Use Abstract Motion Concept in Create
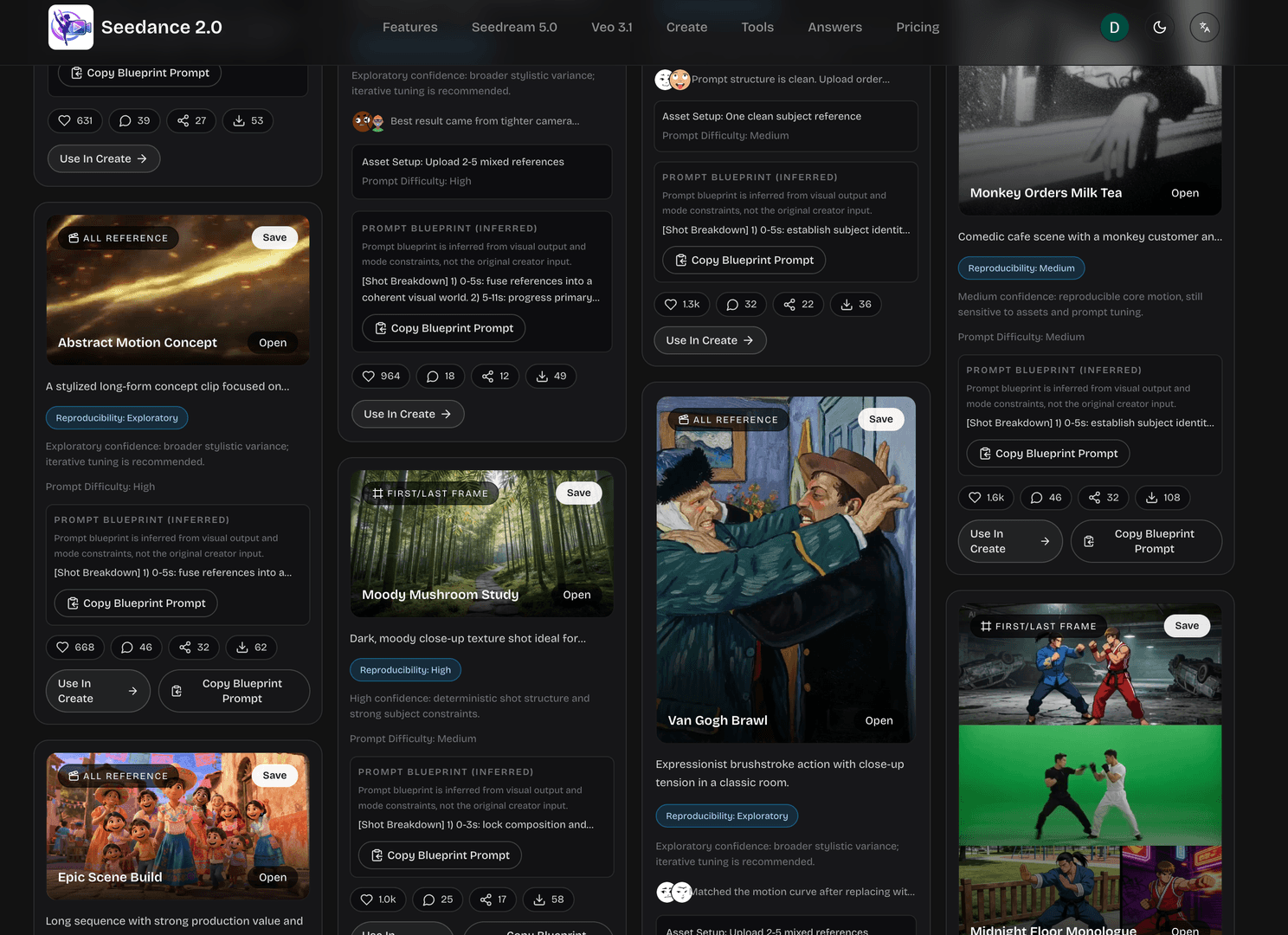Viewport: 1288px width, 935px height. pos(98,691)
